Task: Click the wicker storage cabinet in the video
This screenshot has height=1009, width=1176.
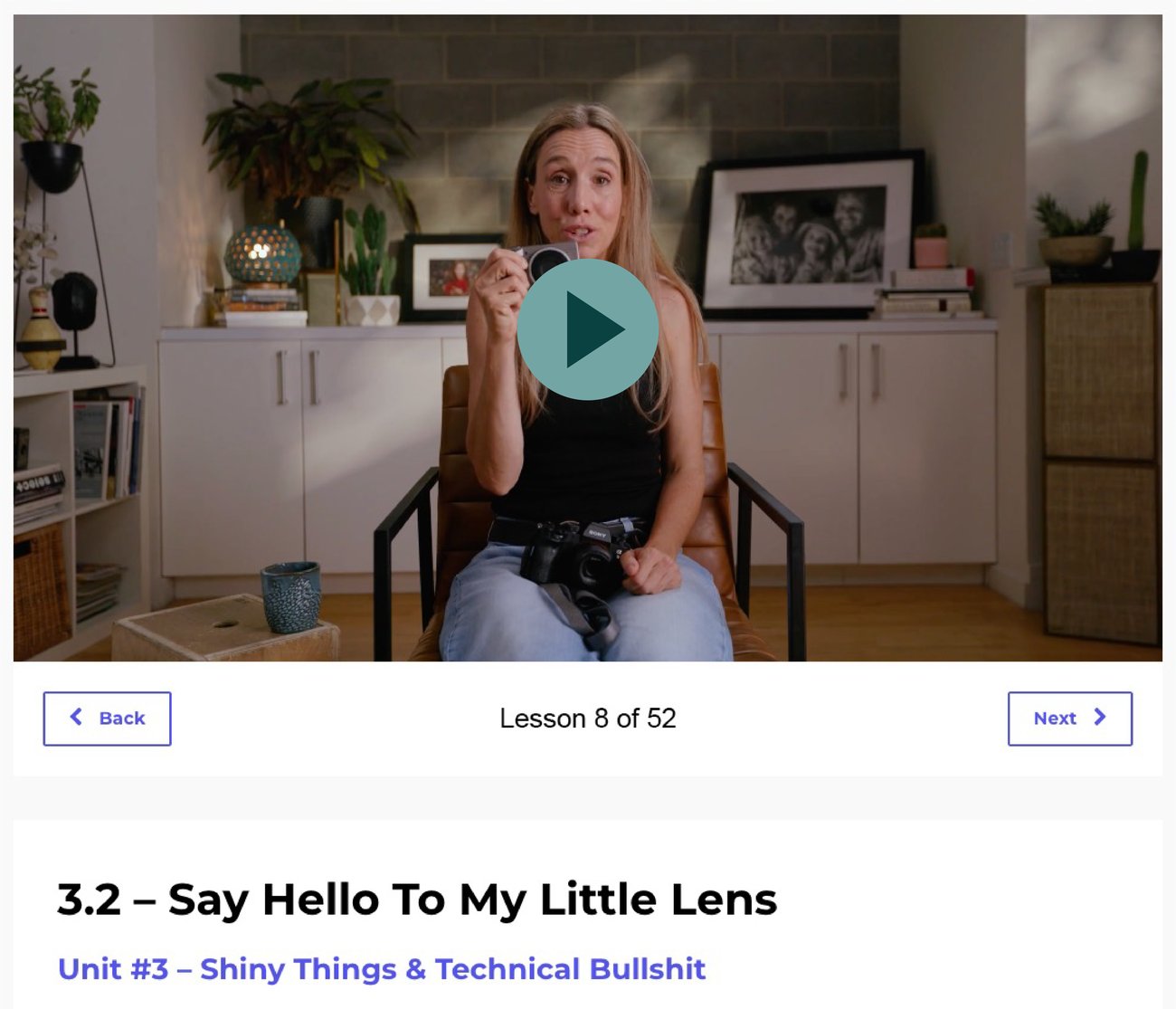Action: [x=1100, y=462]
